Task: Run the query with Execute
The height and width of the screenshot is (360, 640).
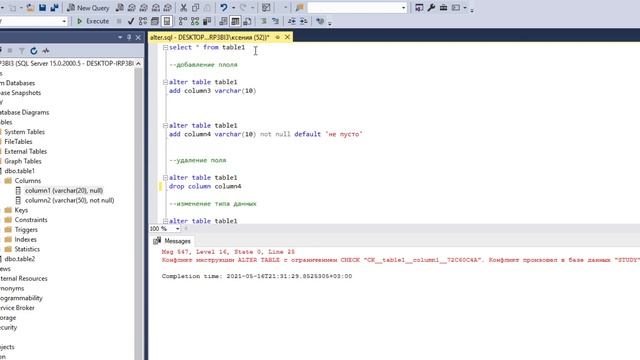Action: (x=93, y=21)
